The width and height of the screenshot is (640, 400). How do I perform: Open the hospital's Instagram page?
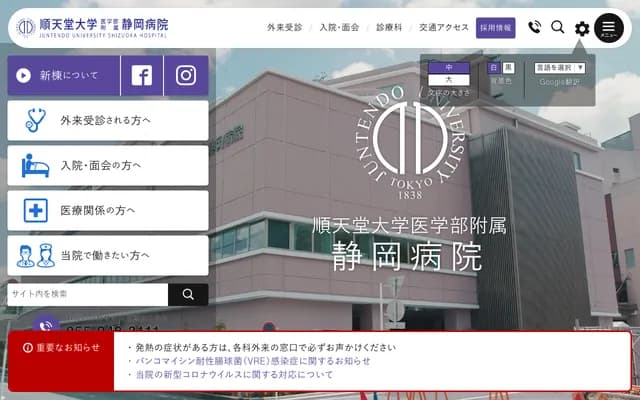186,76
